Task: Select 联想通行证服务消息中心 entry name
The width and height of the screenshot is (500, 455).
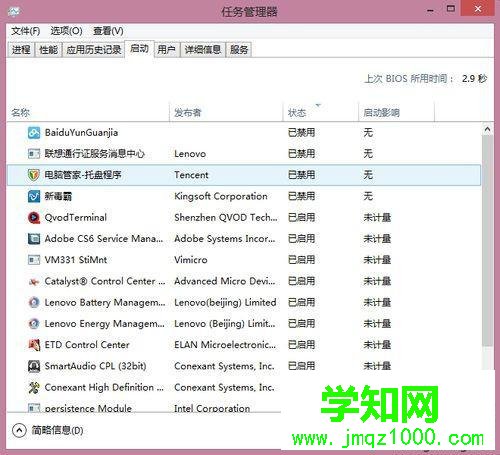Action: click(95, 154)
